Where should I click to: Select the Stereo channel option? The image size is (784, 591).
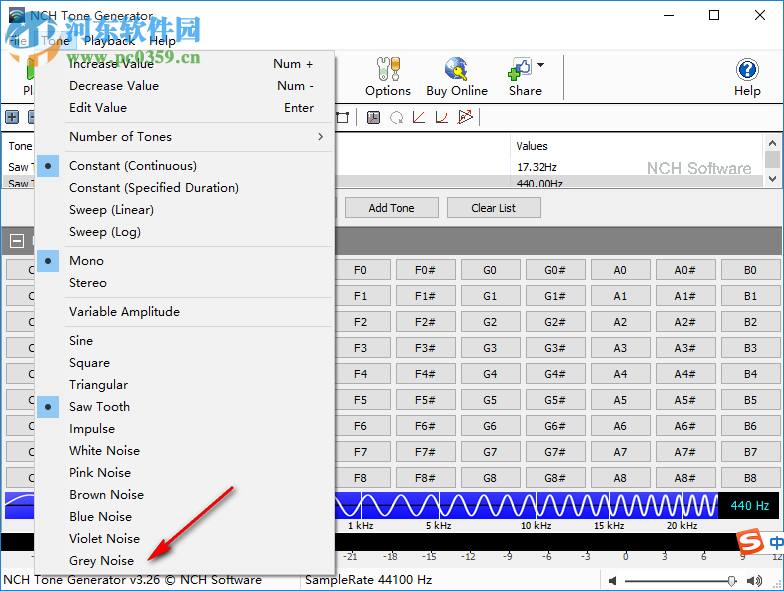(x=88, y=283)
